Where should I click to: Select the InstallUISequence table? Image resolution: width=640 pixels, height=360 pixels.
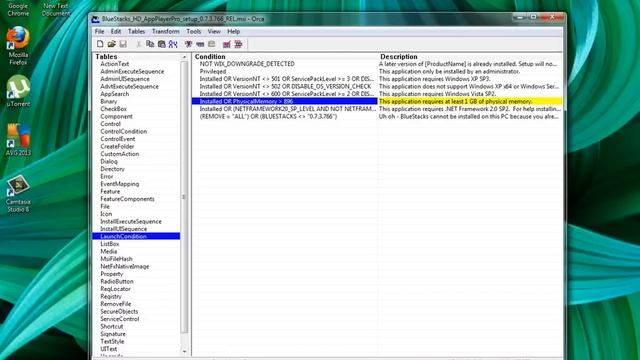click(x=124, y=229)
